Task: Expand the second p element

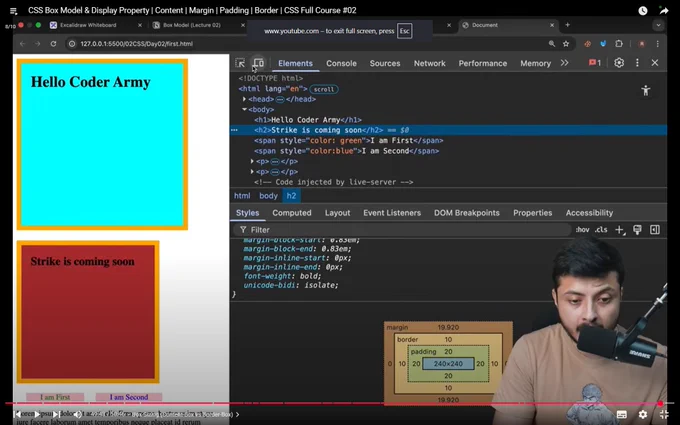Action: tap(252, 172)
